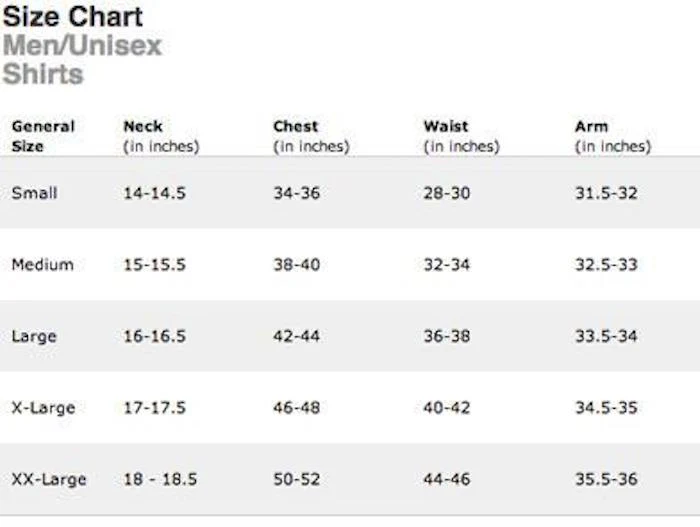700x527 pixels.
Task: Click the Small neck value 14-14.5
Action: tap(154, 193)
